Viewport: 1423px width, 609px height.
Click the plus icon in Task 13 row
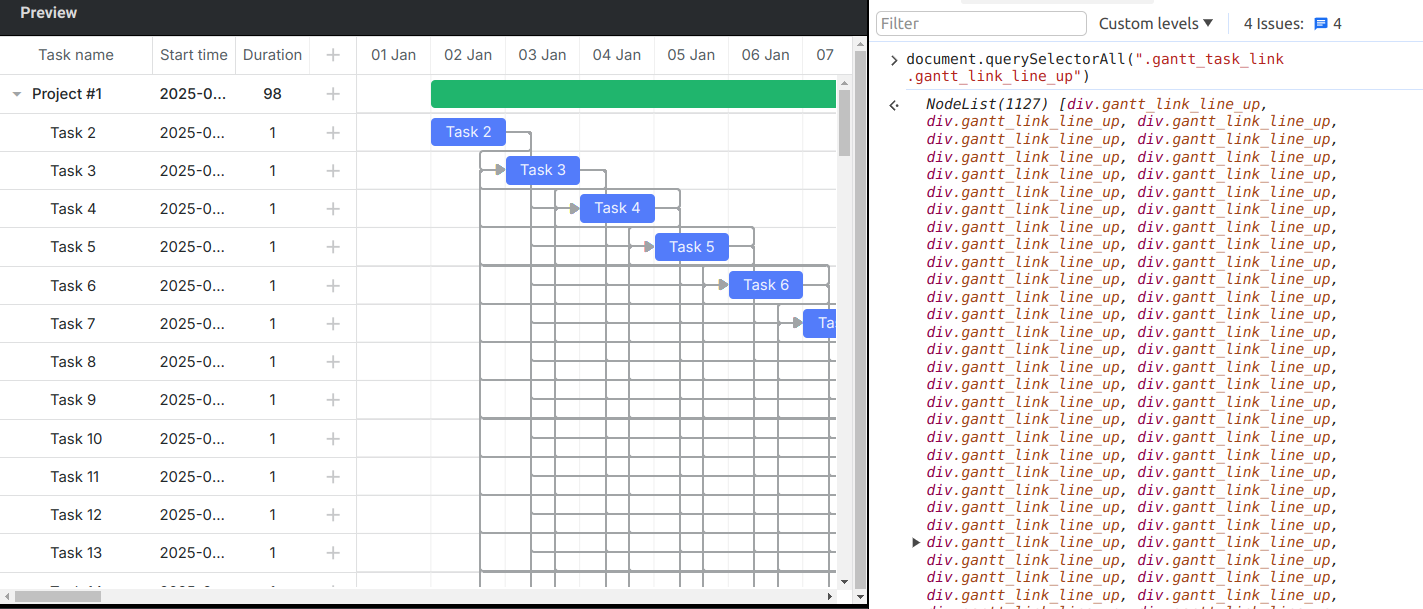(333, 553)
